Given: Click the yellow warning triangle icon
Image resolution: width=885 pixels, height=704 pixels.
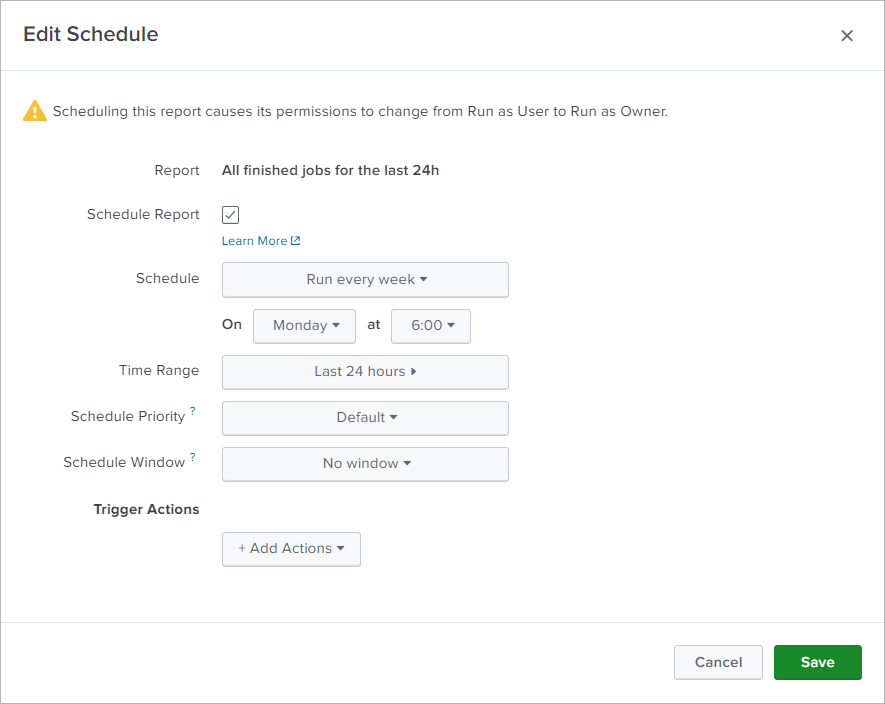Looking at the screenshot, I should pyautogui.click(x=35, y=111).
